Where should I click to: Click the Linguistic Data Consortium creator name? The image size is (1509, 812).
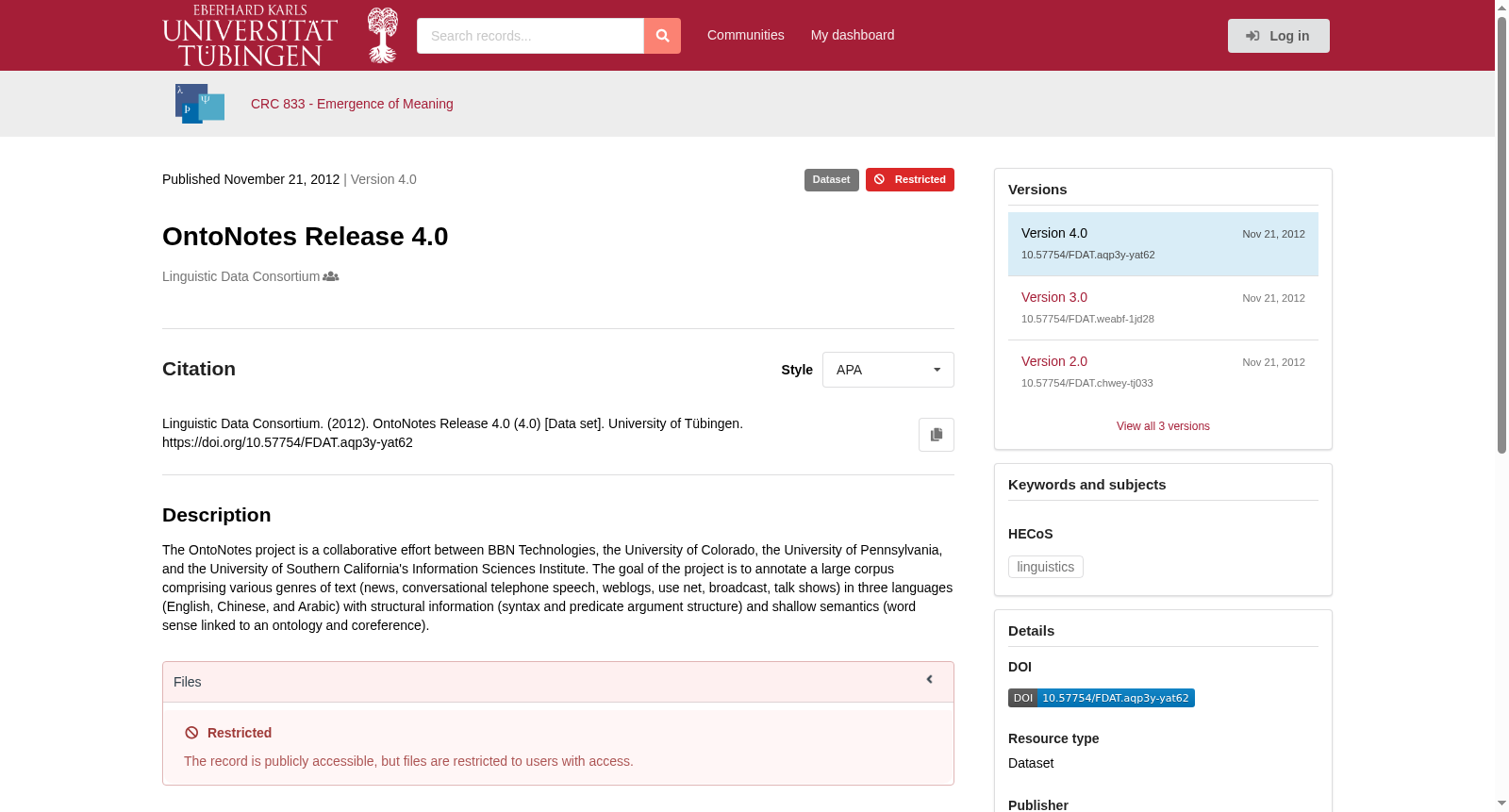click(240, 276)
